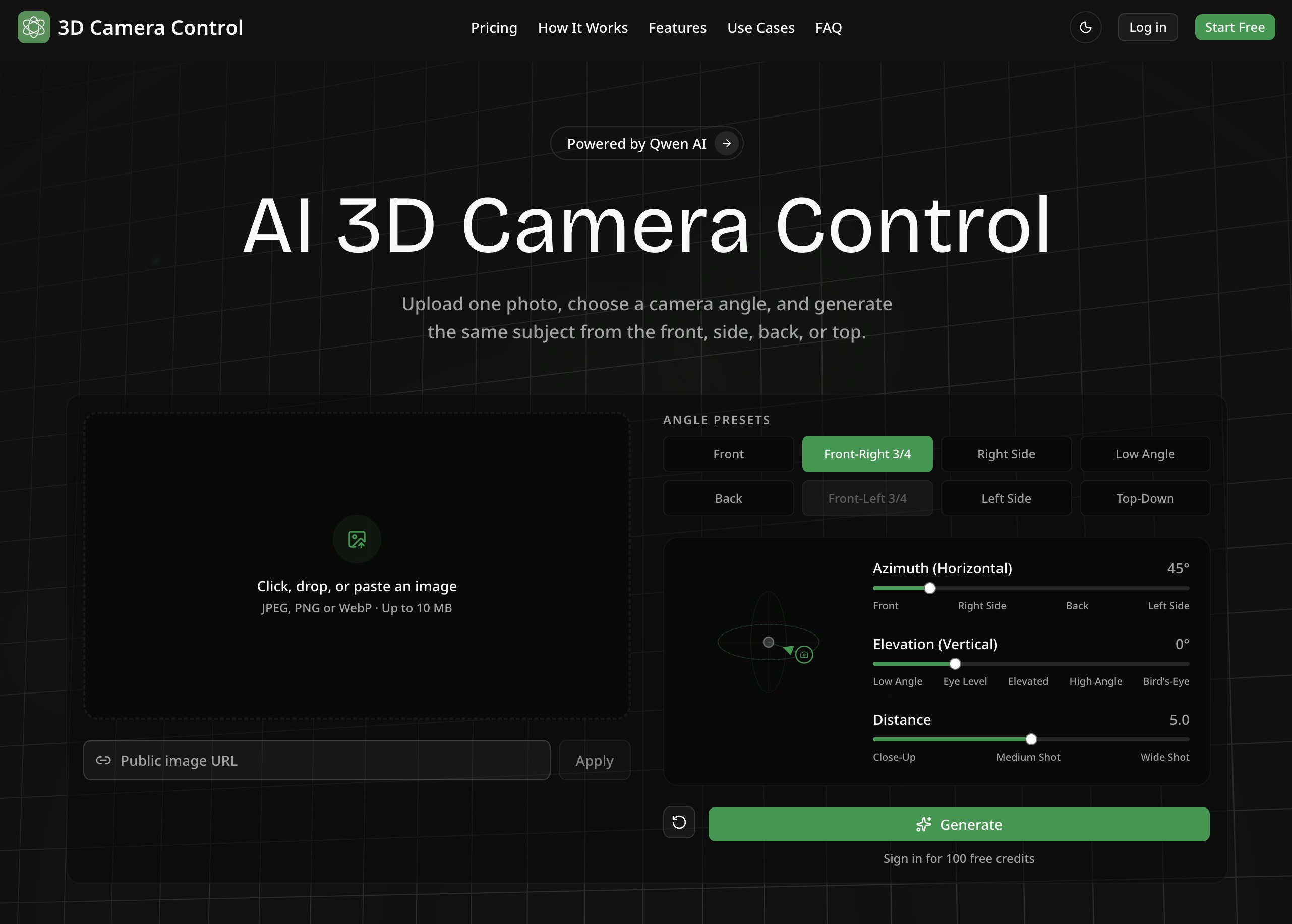Click the arrow icon beside Powered by Qwen AI

[x=727, y=143]
